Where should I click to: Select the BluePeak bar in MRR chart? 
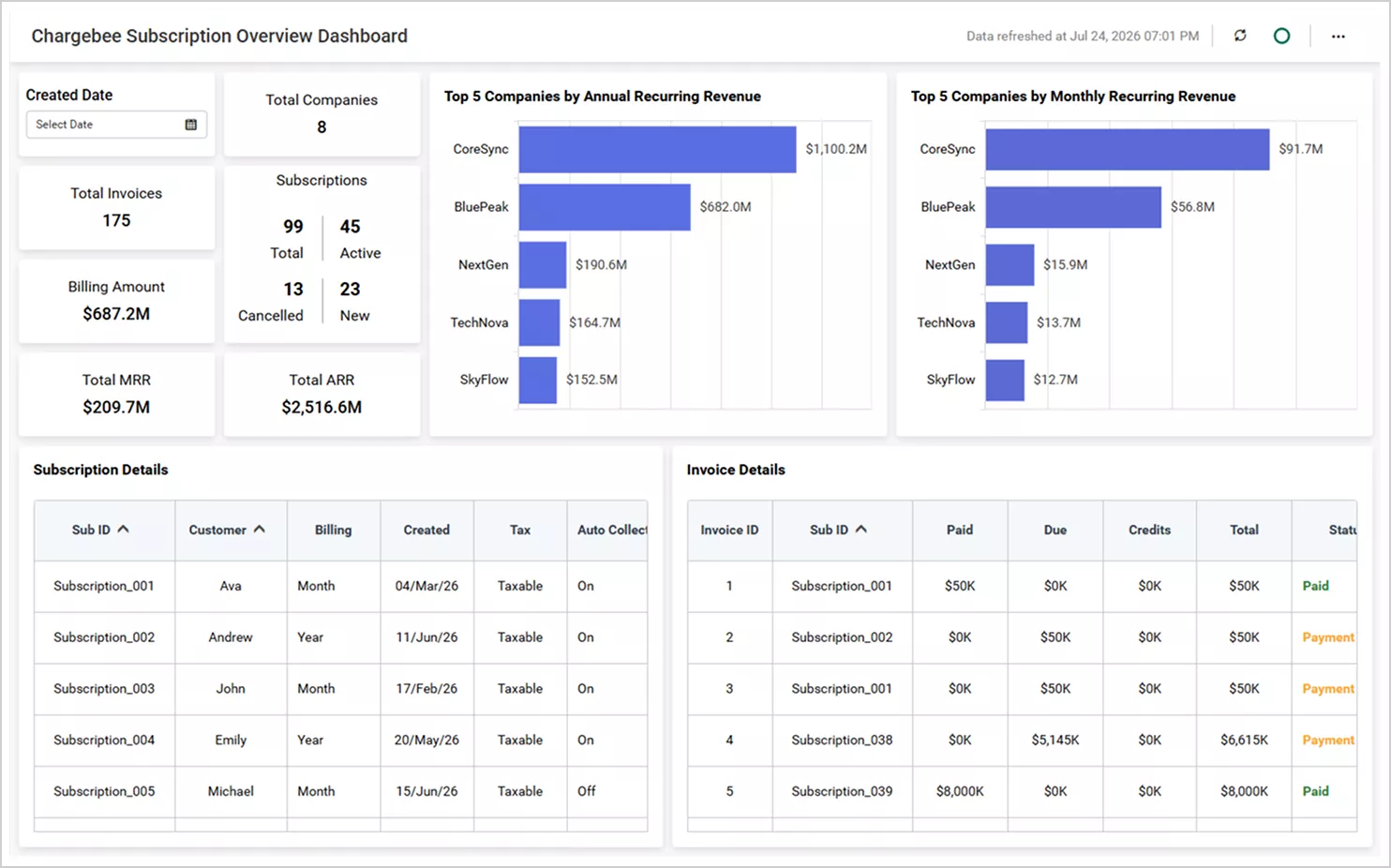point(1073,207)
